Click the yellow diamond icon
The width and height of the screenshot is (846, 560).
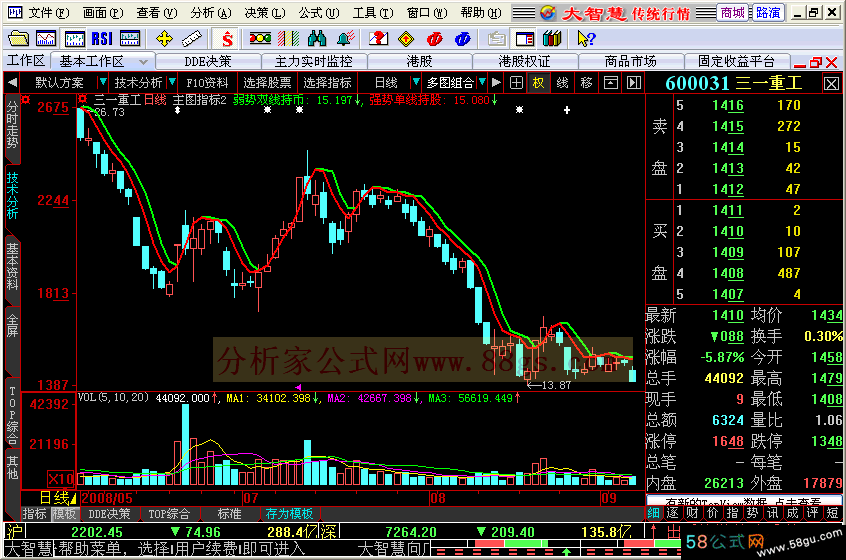[406, 39]
